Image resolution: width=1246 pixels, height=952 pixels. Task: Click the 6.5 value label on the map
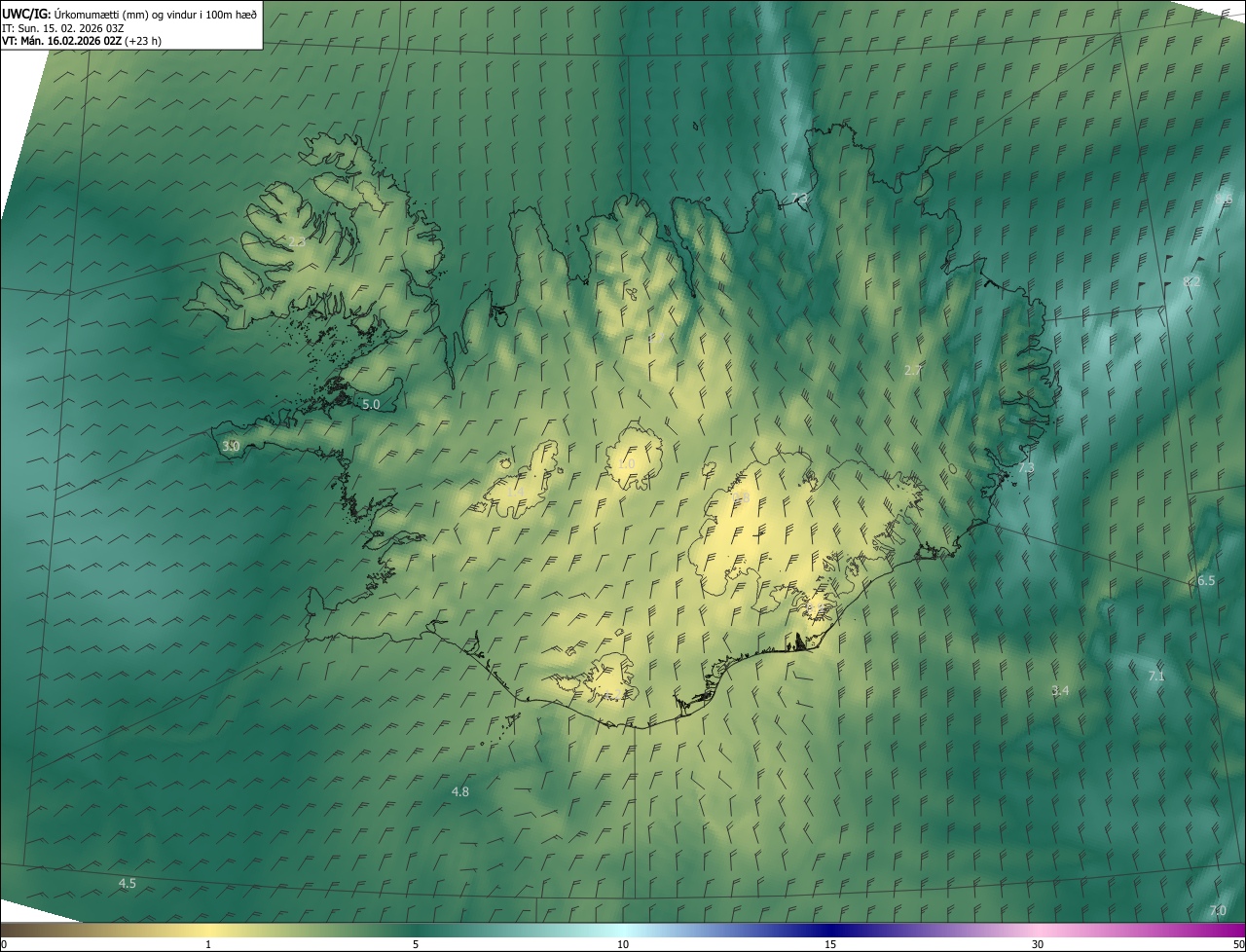point(1206,580)
